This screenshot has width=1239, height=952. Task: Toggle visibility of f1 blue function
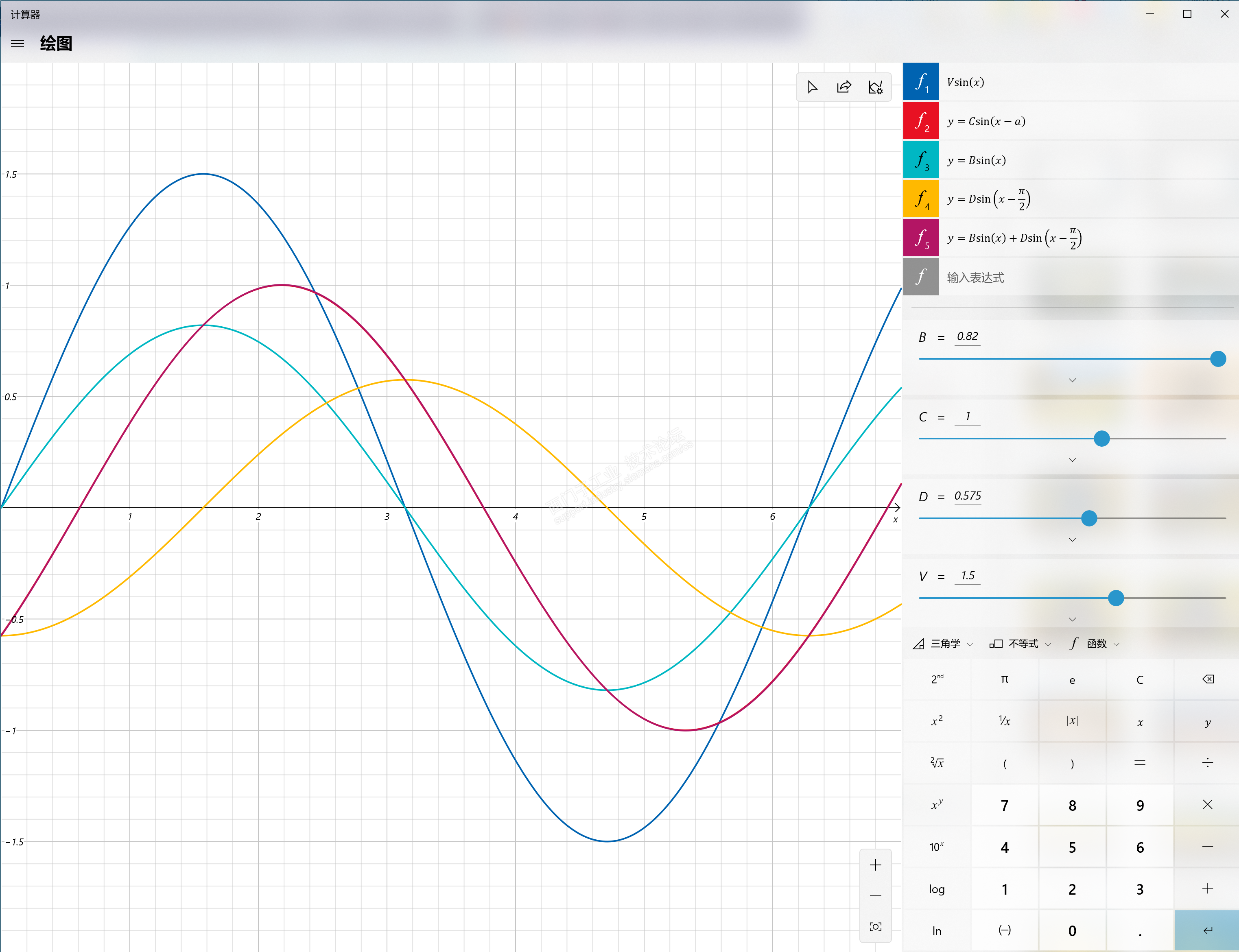(x=921, y=82)
